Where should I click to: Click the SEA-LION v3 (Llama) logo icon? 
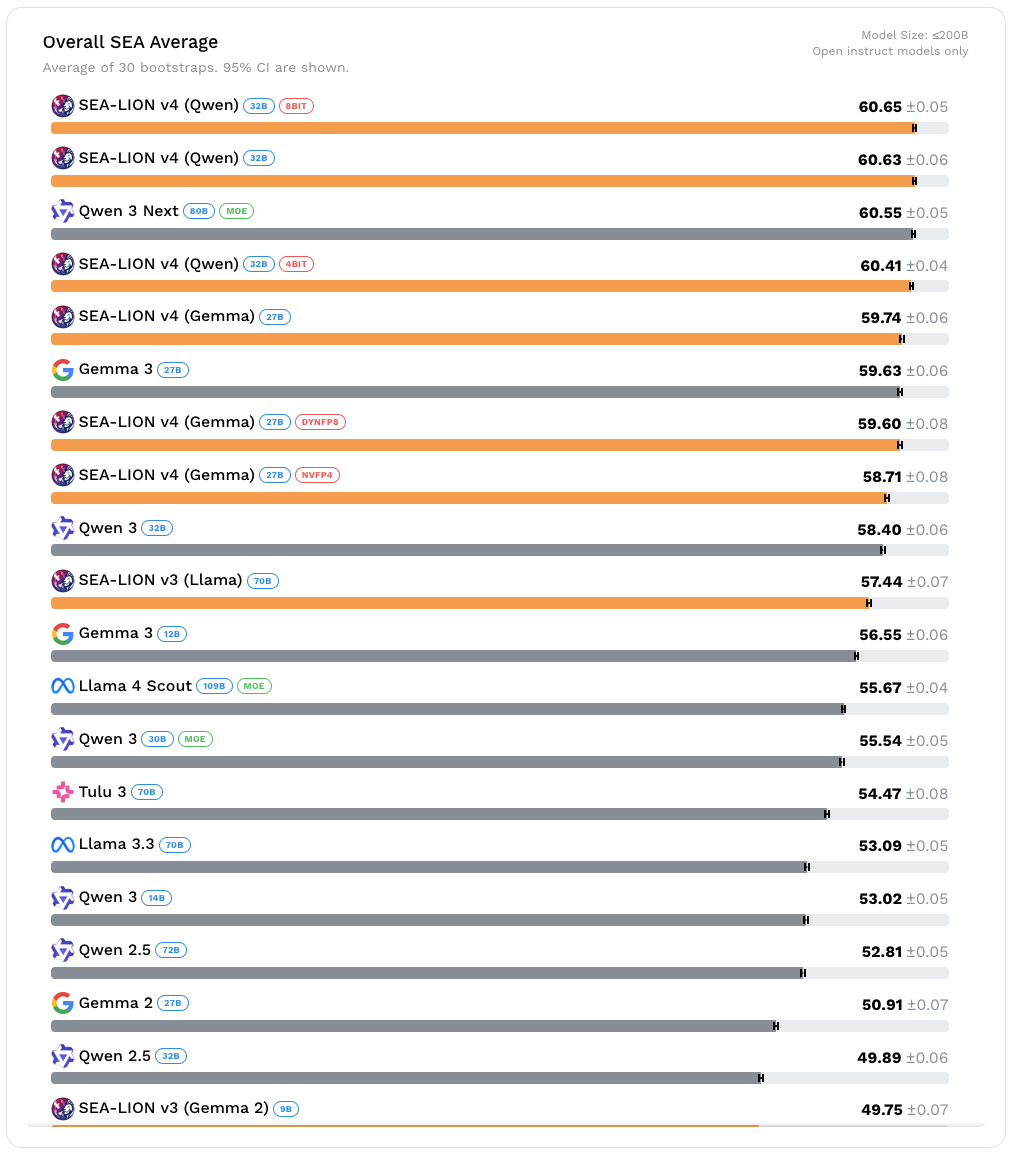(x=63, y=580)
